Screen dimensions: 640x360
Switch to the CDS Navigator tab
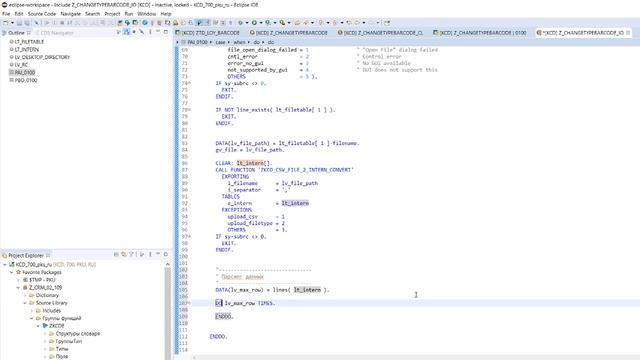click(x=57, y=33)
